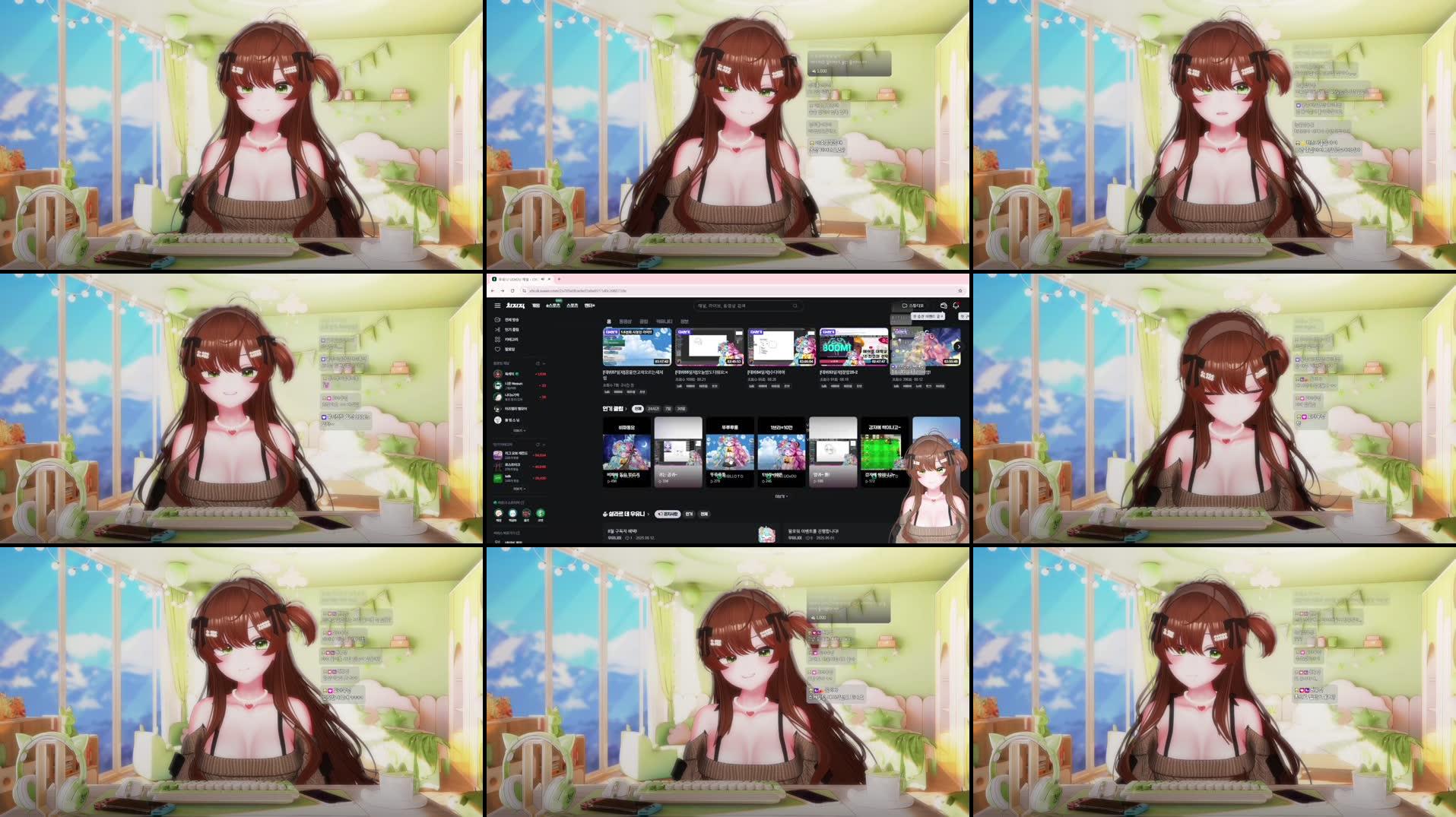Screen dimensions: 1456x817
Task: Expand 더보기 under the popular categories list
Action: [x=519, y=489]
